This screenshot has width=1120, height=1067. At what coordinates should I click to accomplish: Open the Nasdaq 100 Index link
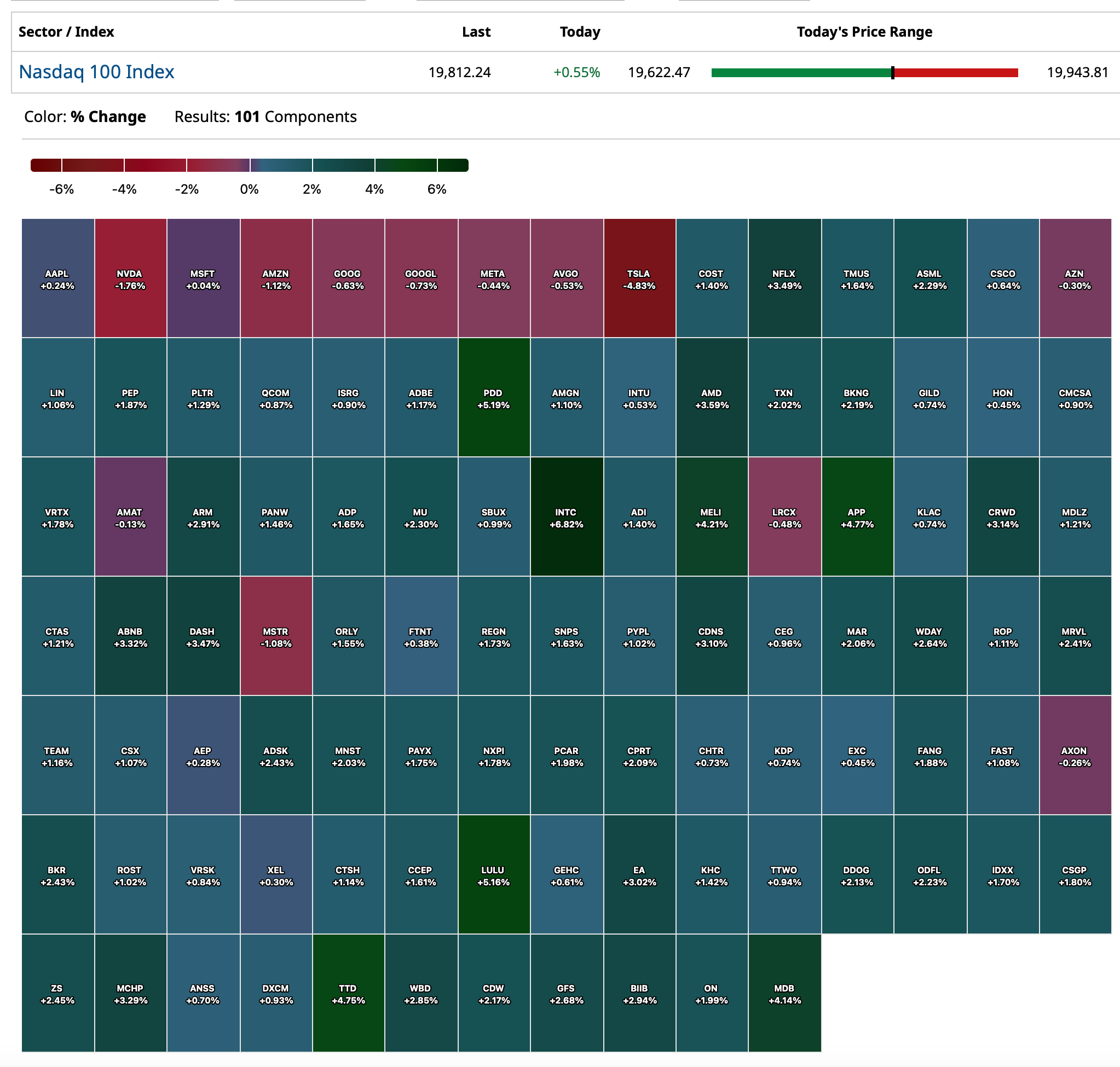[x=96, y=72]
